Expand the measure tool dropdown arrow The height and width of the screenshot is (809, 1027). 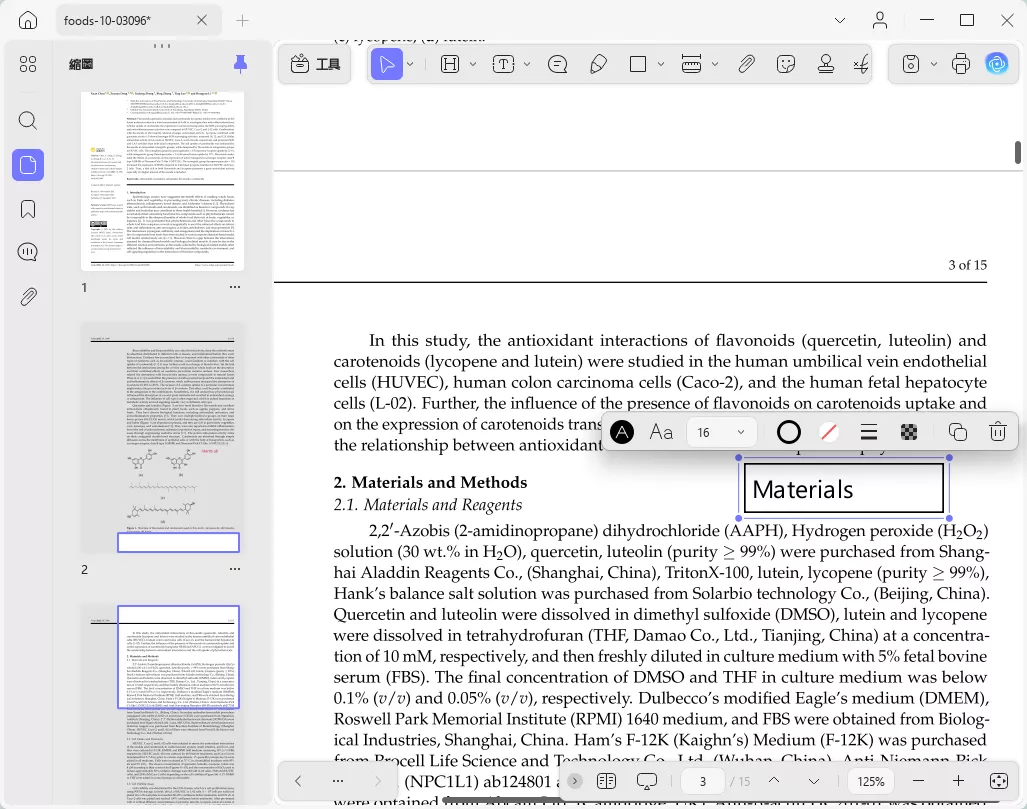pos(715,64)
